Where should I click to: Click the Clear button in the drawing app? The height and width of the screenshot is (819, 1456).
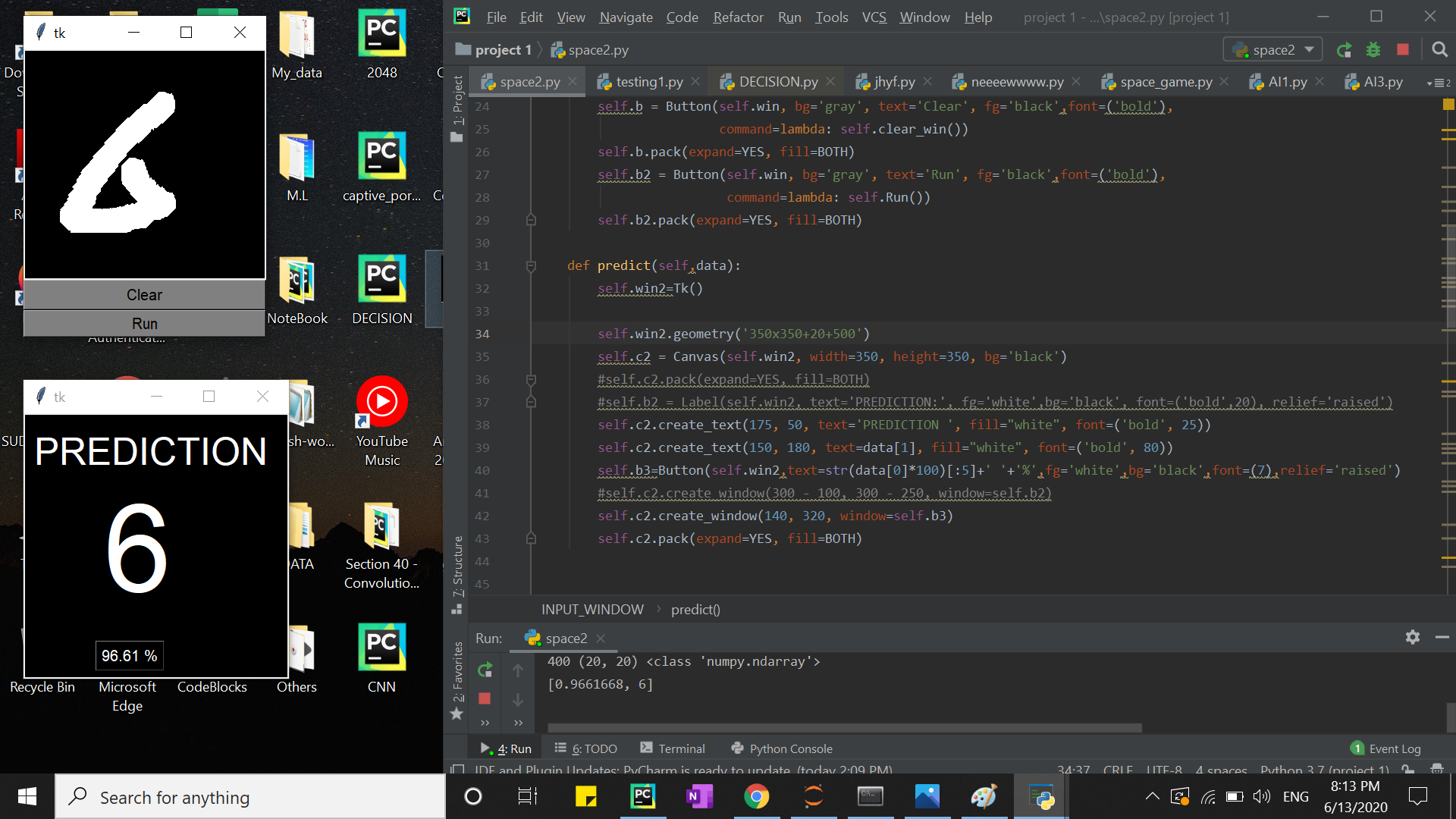click(144, 294)
